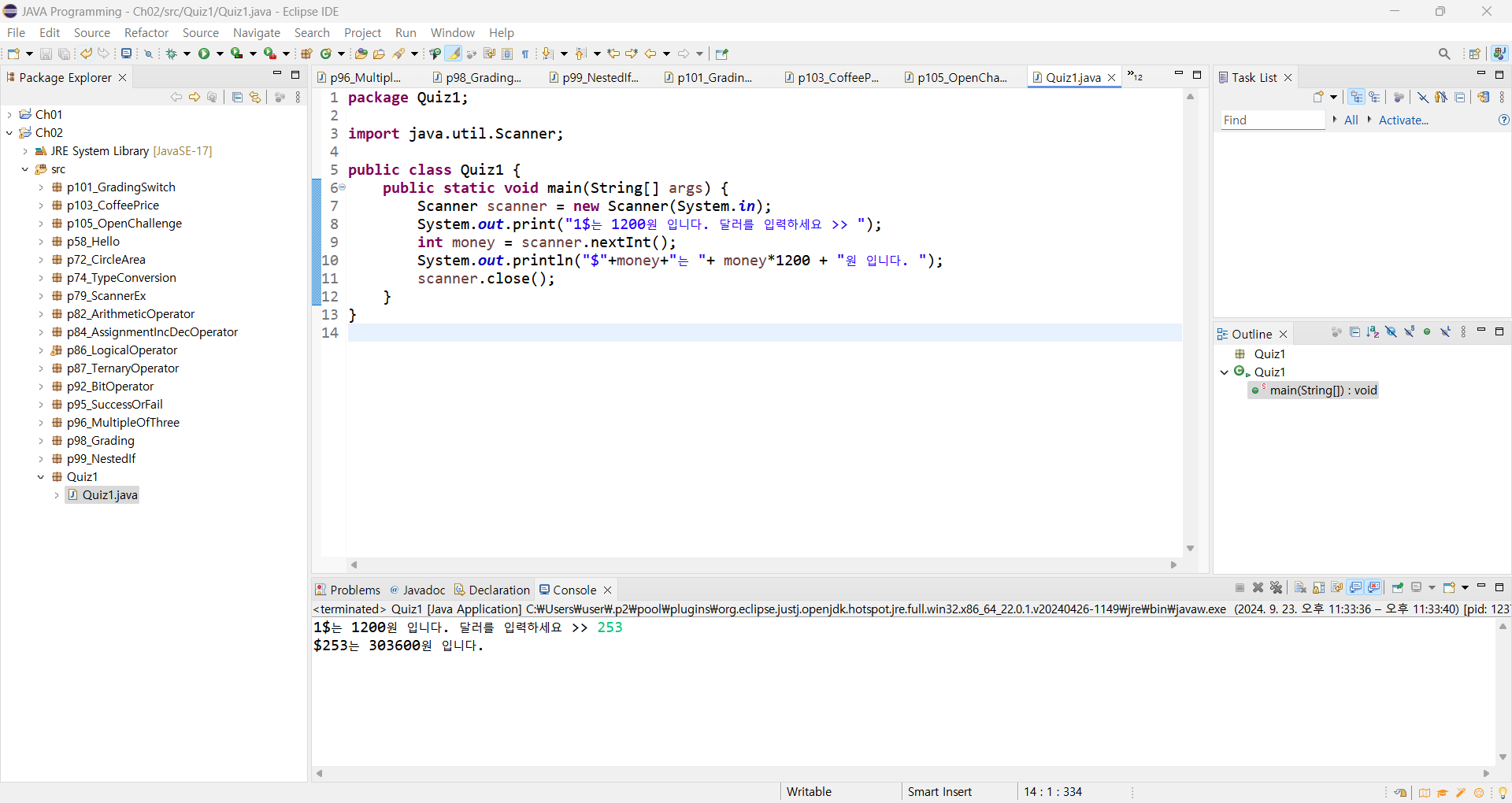Expand the Ch01 project node
Viewport: 1512px width, 803px height.
pos(9,115)
